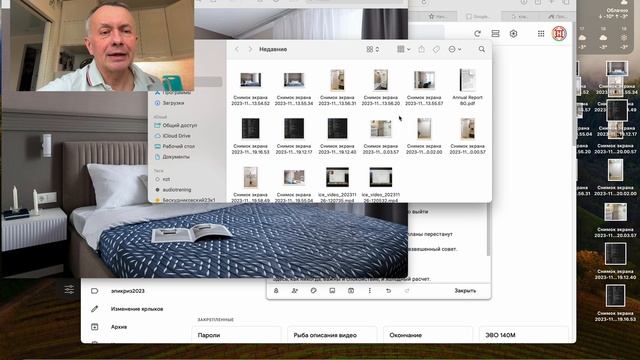This screenshot has width=640, height=360.
Task: Select the first ice_video mp4 file
Action: [x=337, y=184]
